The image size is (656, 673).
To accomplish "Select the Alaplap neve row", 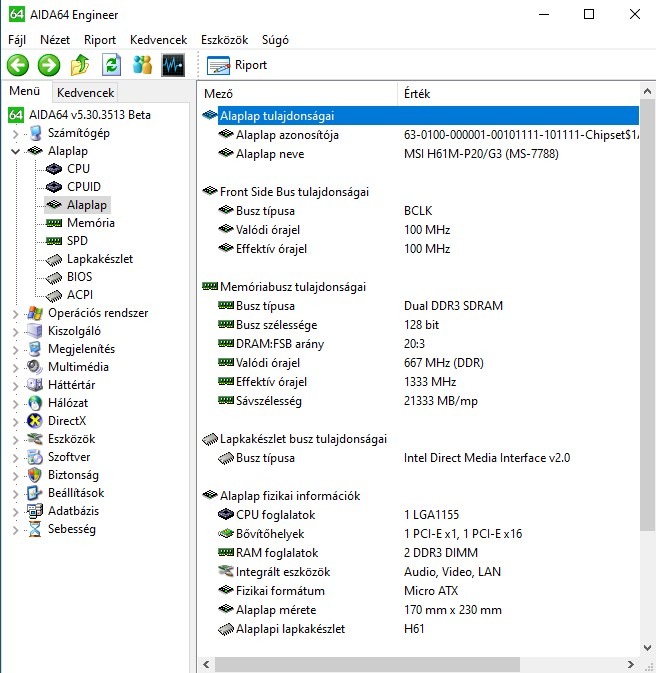I will [419, 154].
